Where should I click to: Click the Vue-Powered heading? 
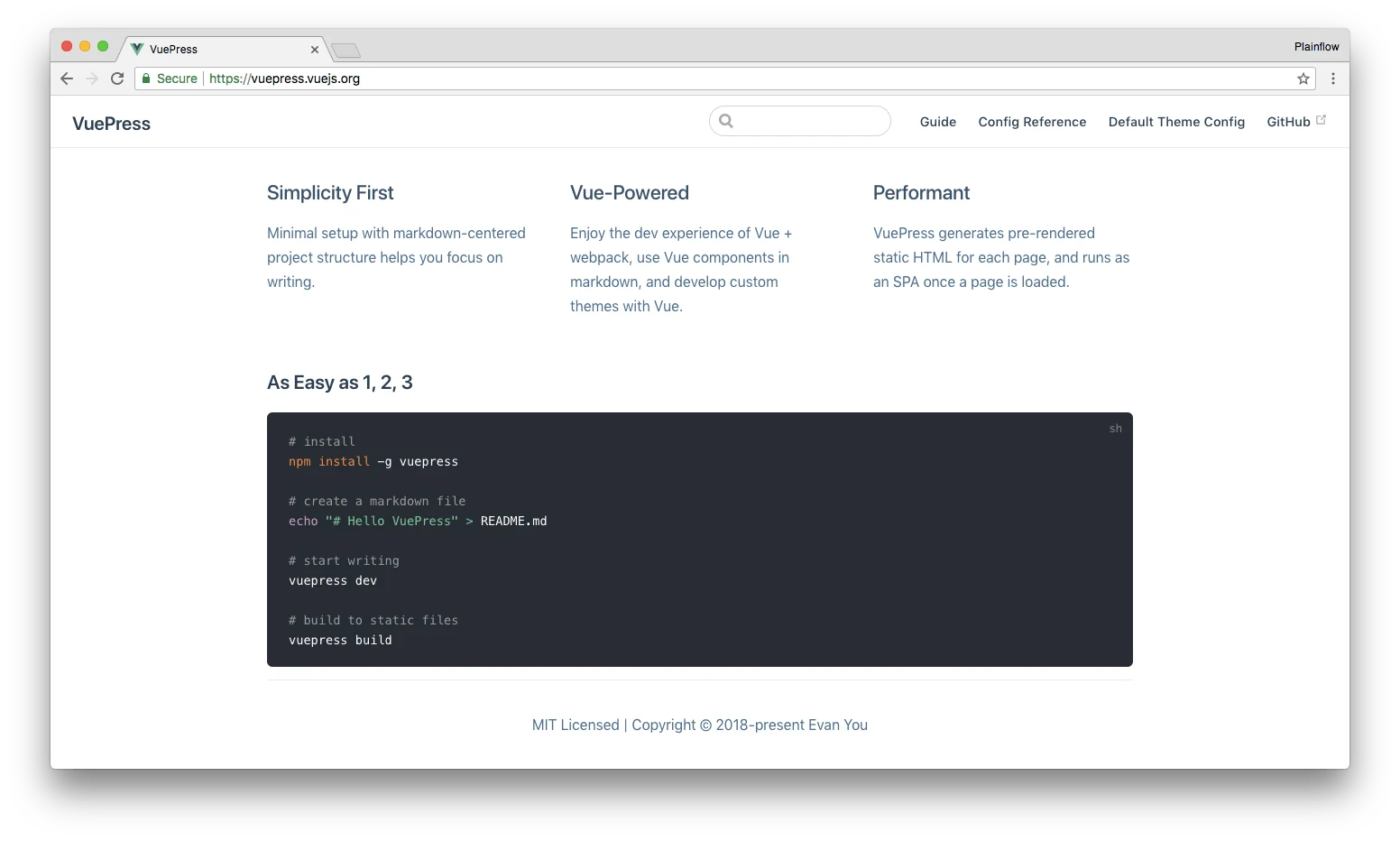coord(630,193)
